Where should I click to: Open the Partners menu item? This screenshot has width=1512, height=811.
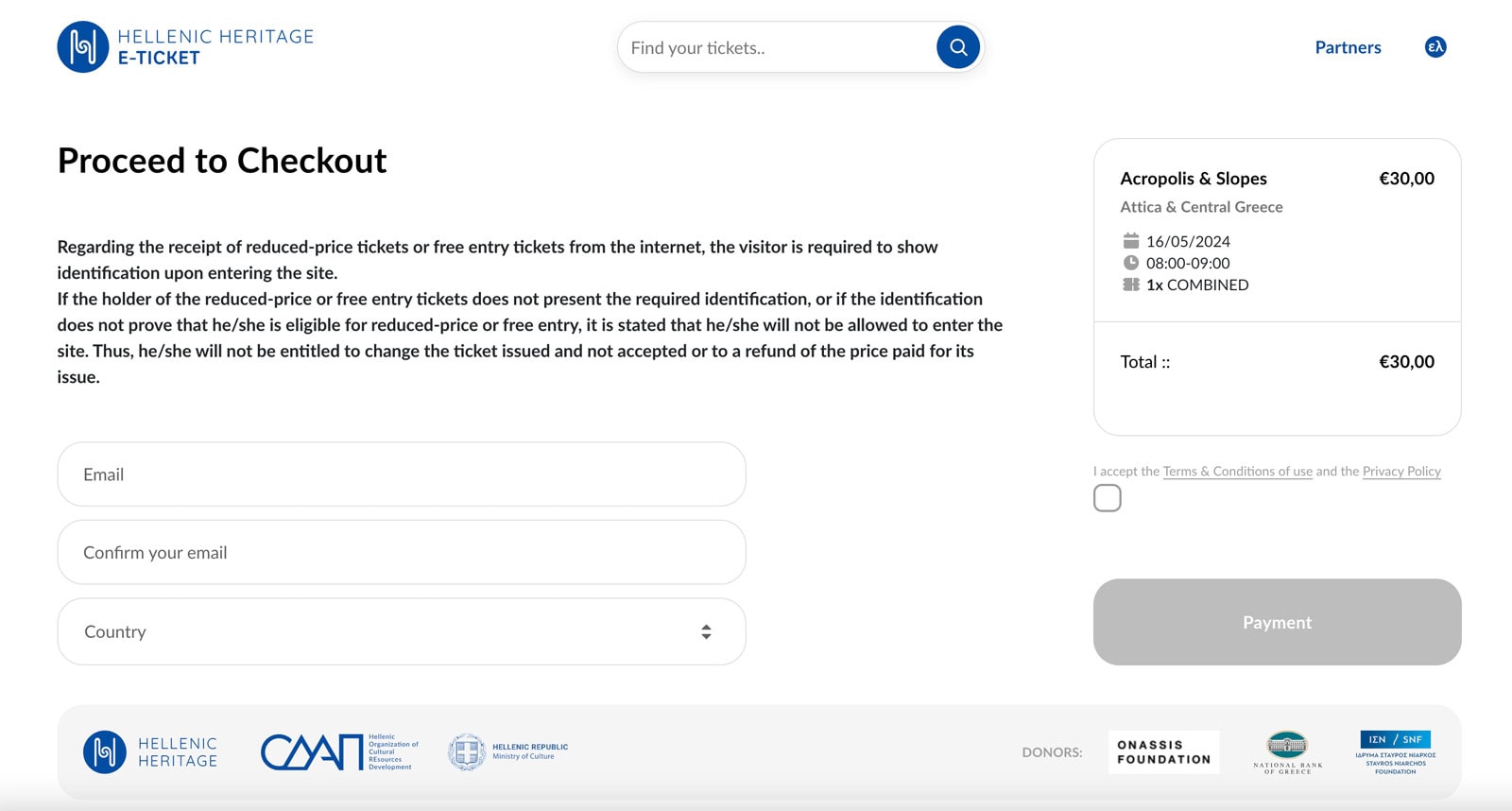pos(1348,47)
